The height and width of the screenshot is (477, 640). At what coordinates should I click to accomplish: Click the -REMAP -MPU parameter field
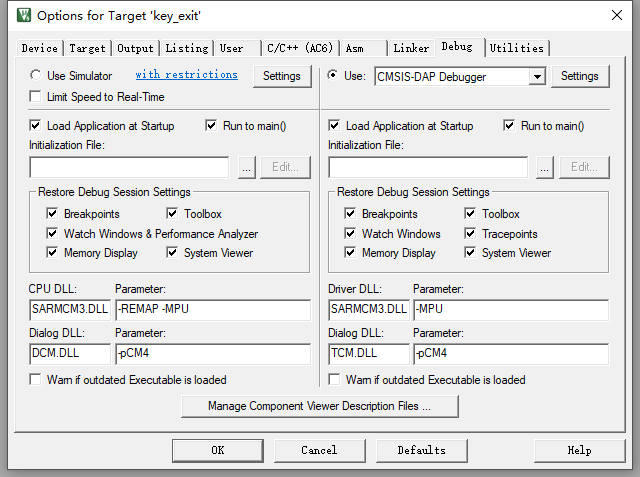pos(213,309)
